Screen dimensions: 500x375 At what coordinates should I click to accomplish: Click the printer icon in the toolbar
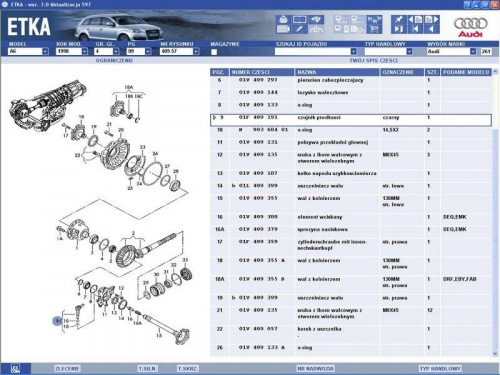click(283, 19)
